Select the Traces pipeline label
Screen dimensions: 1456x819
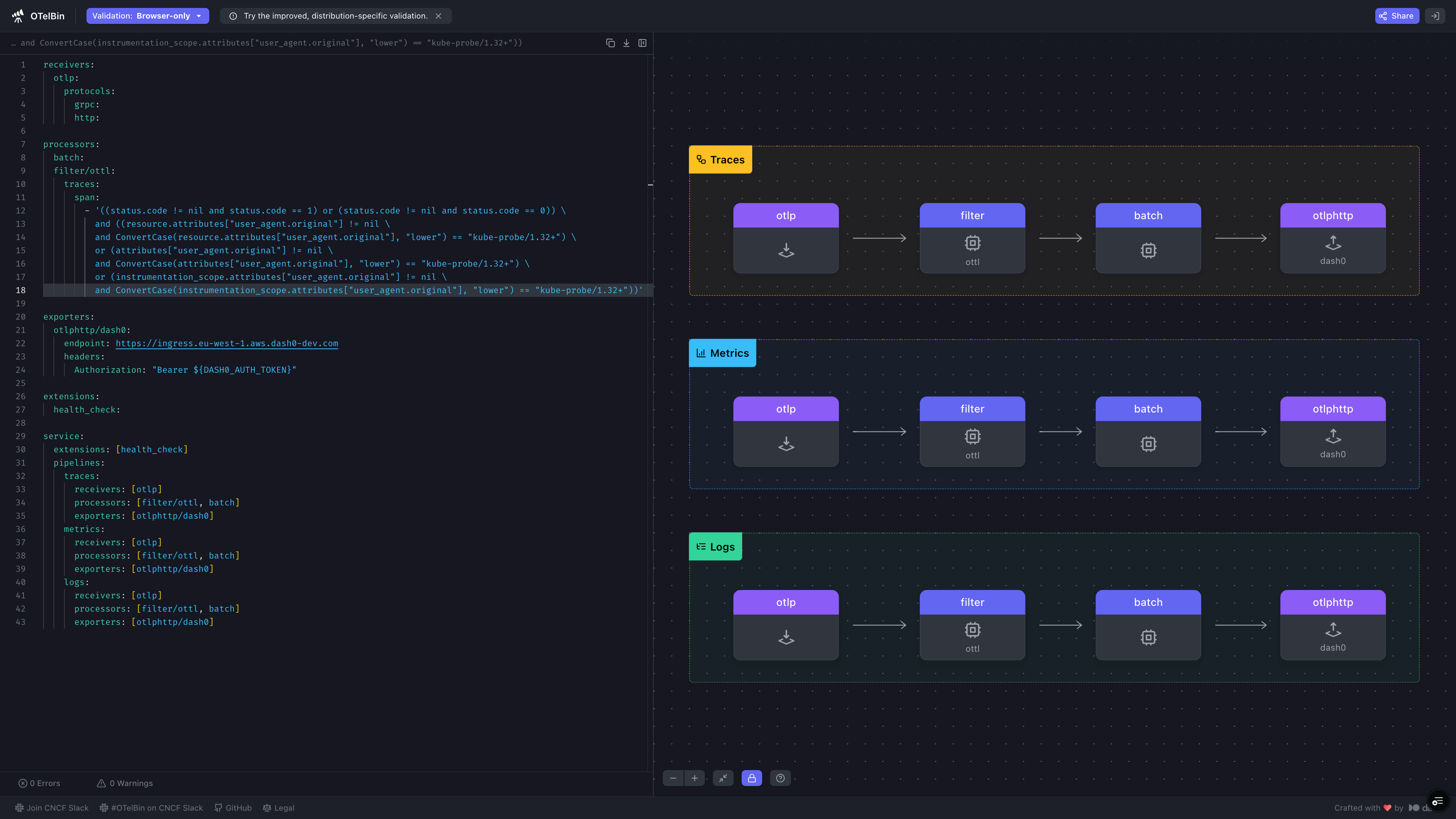pyautogui.click(x=721, y=160)
